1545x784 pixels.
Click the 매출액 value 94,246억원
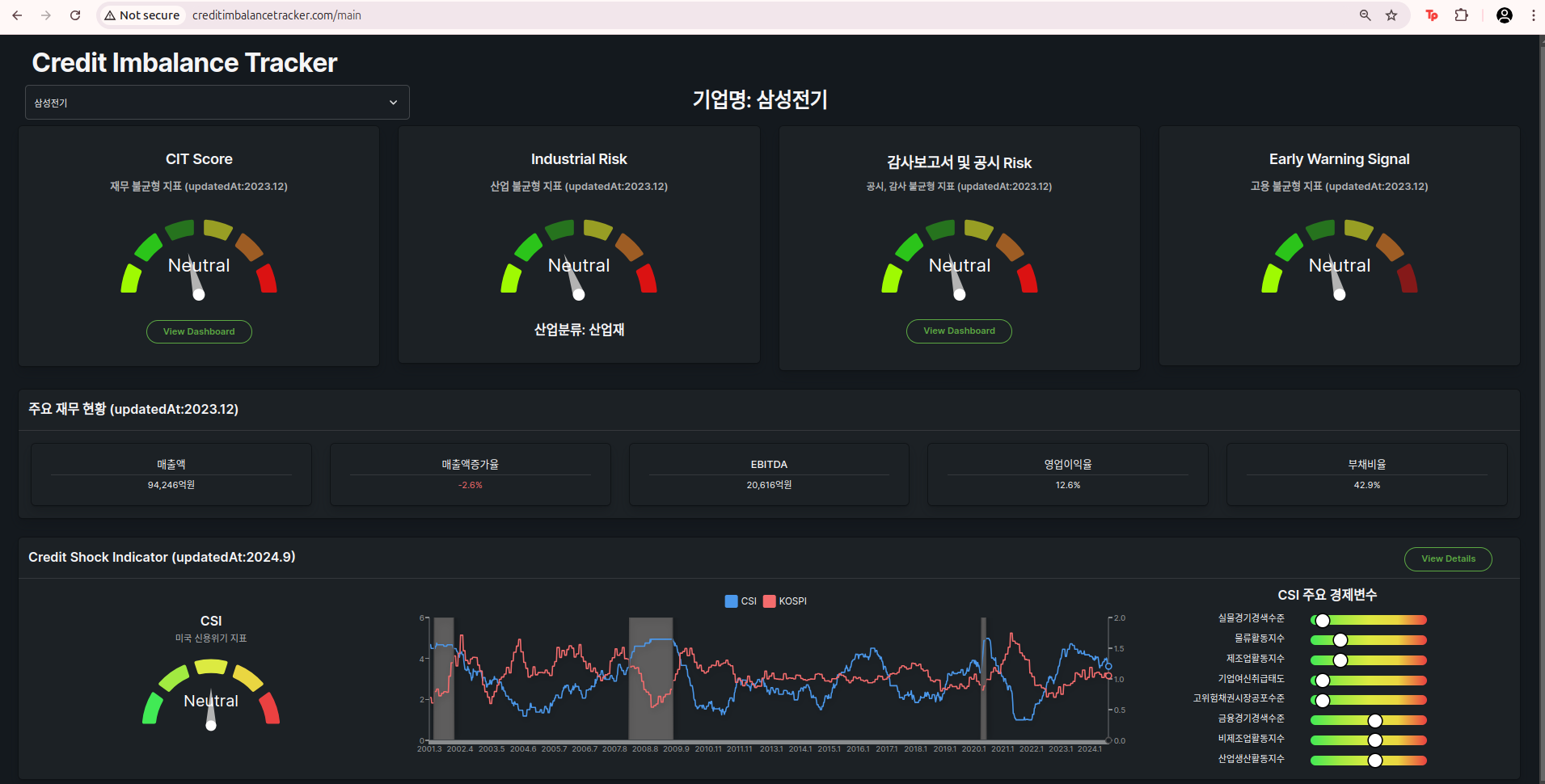(x=171, y=485)
